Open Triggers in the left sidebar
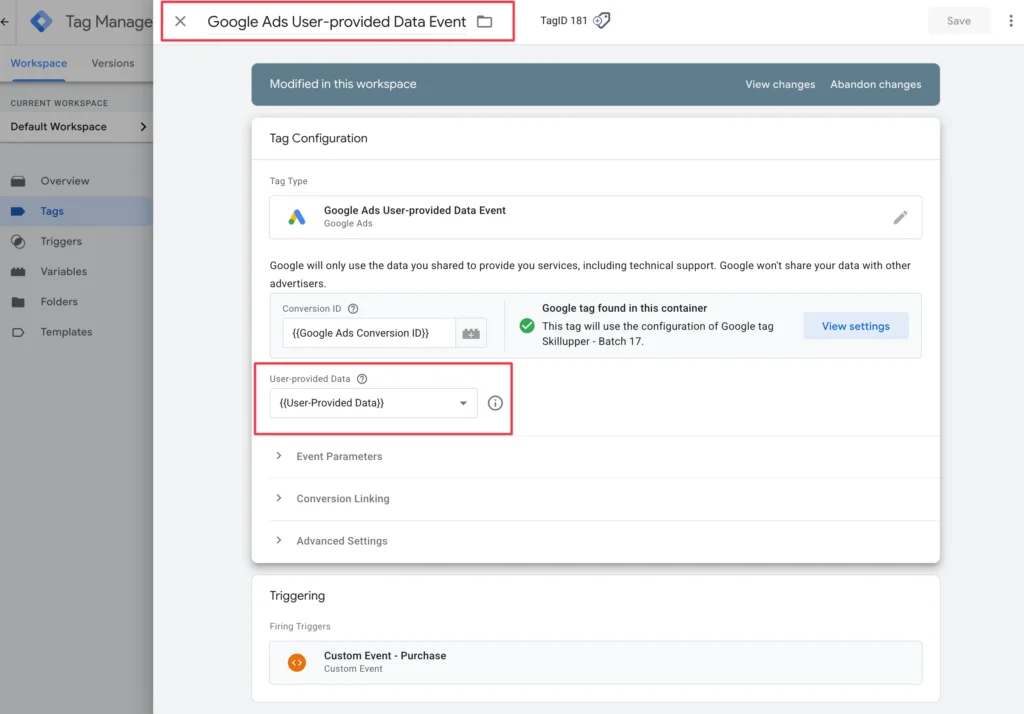This screenshot has width=1024, height=714. click(x=61, y=242)
